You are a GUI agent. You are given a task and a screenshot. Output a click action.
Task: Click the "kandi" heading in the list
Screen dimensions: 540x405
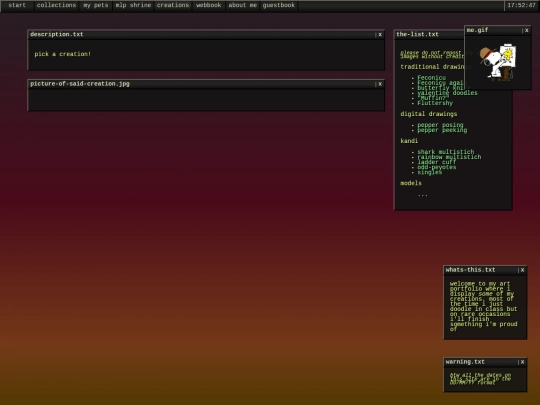coord(409,141)
